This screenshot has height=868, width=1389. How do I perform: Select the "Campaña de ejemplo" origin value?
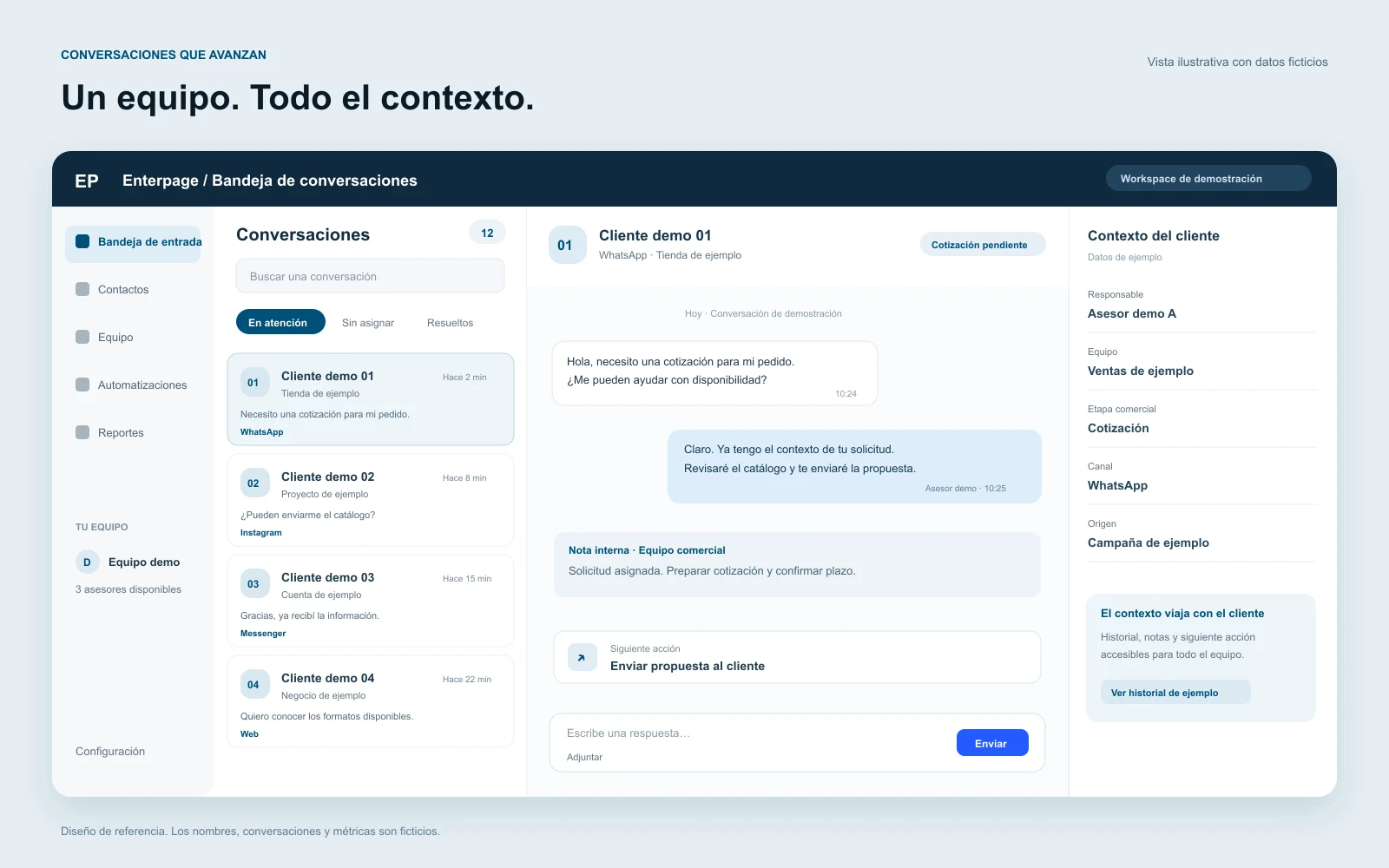click(1149, 542)
